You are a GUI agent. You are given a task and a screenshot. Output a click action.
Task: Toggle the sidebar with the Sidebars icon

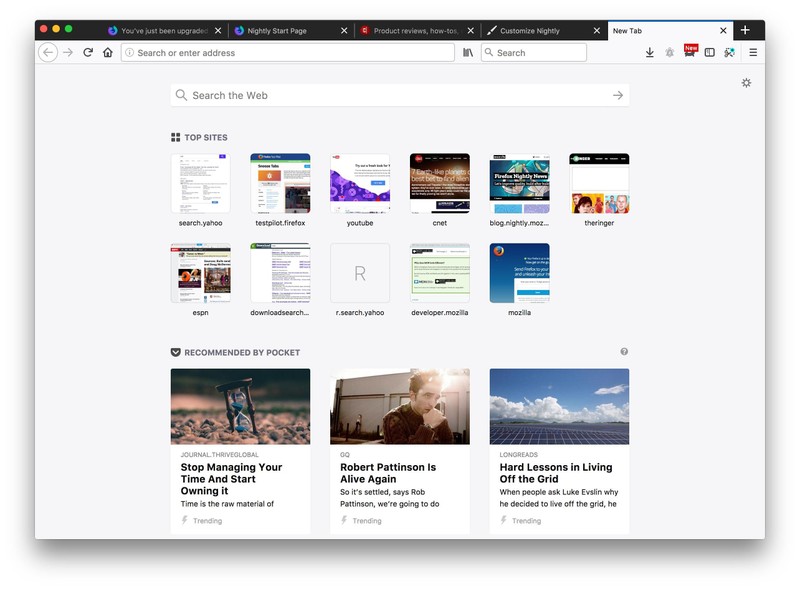711,53
